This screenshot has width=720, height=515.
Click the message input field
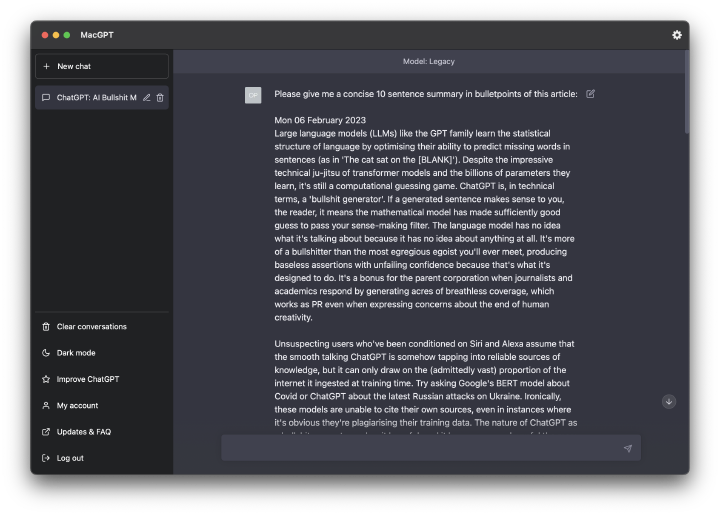431,448
